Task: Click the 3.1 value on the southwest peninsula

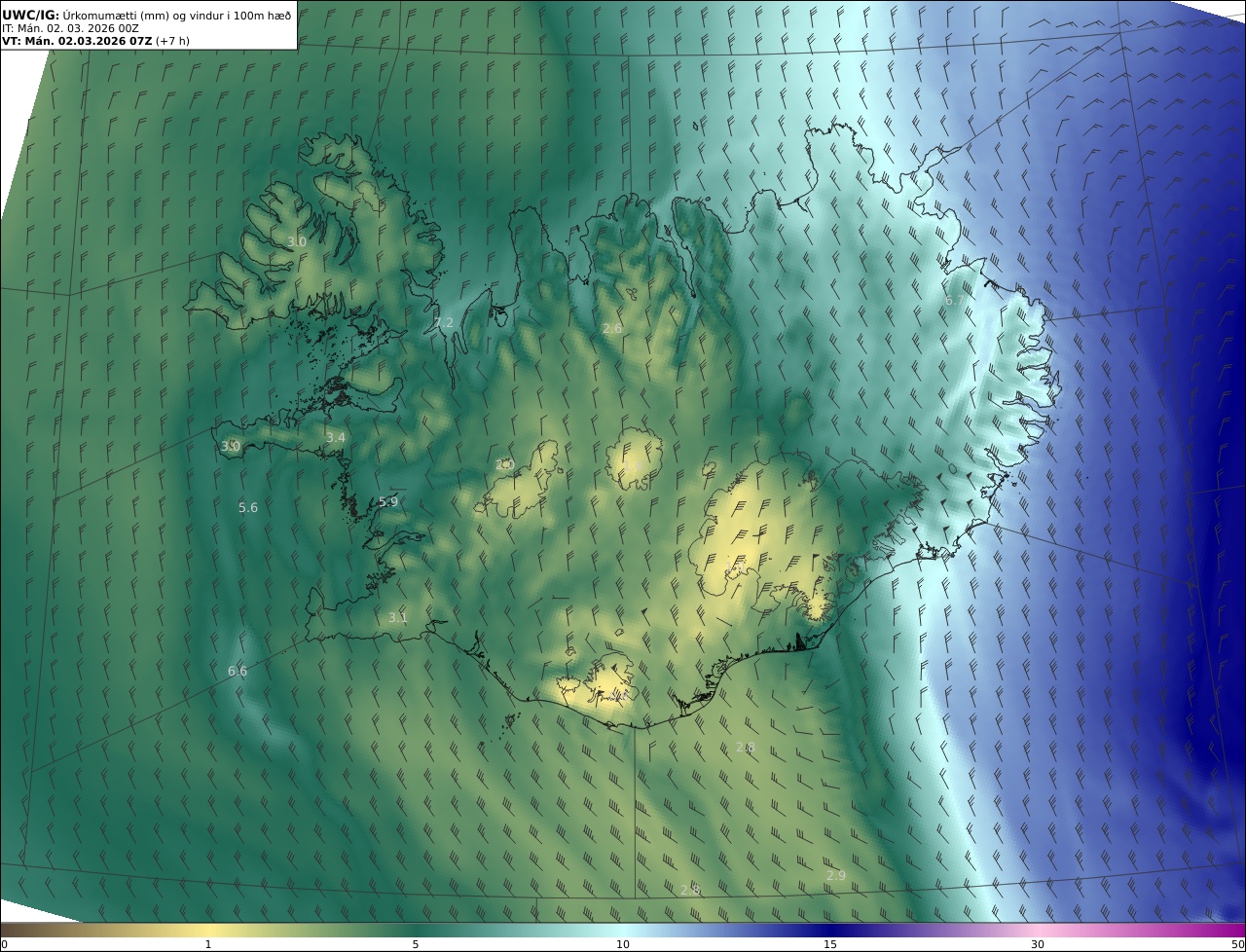Action: click(x=398, y=618)
